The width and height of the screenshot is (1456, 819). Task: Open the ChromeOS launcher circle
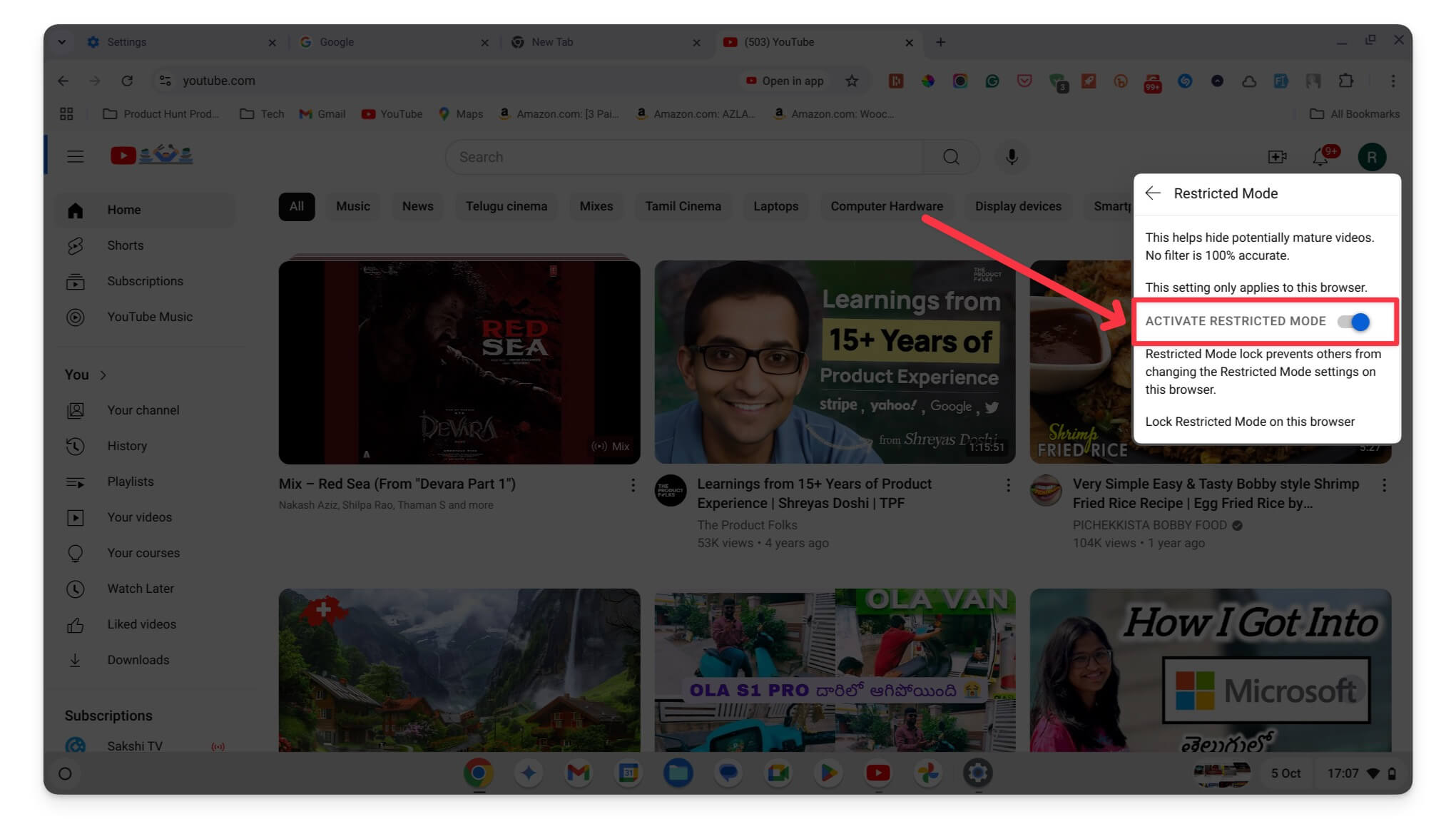tap(65, 773)
